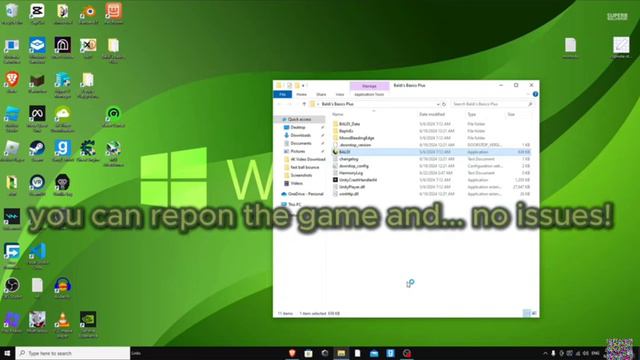640x360 pixels.
Task: Launch Brave browser from the desktop
Action: [x=12, y=82]
